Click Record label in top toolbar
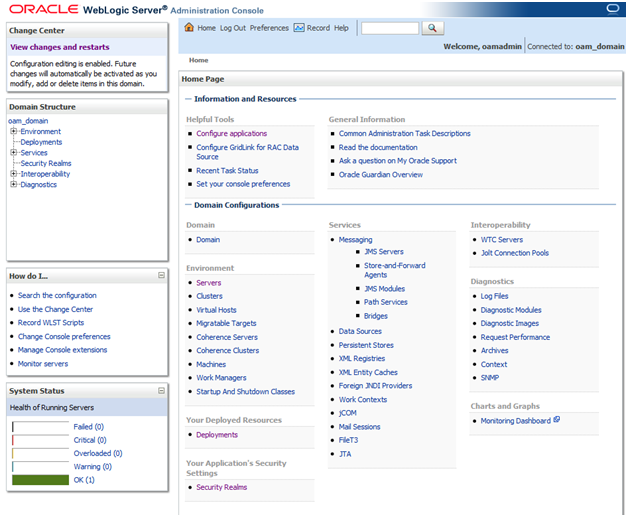The image size is (628, 517). pos(318,28)
